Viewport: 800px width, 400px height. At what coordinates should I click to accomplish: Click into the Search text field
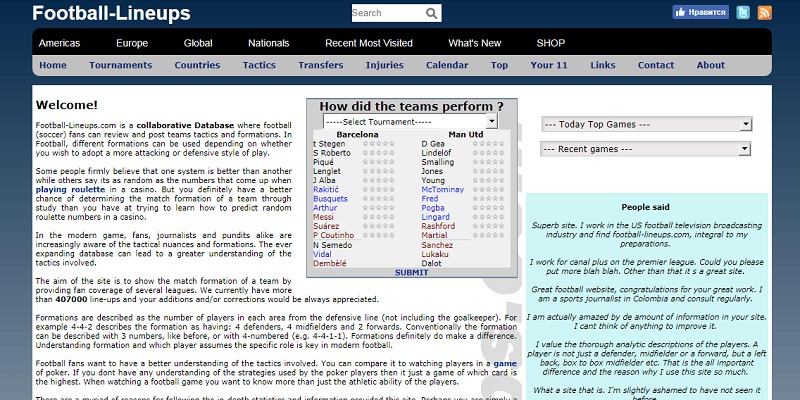pos(386,14)
